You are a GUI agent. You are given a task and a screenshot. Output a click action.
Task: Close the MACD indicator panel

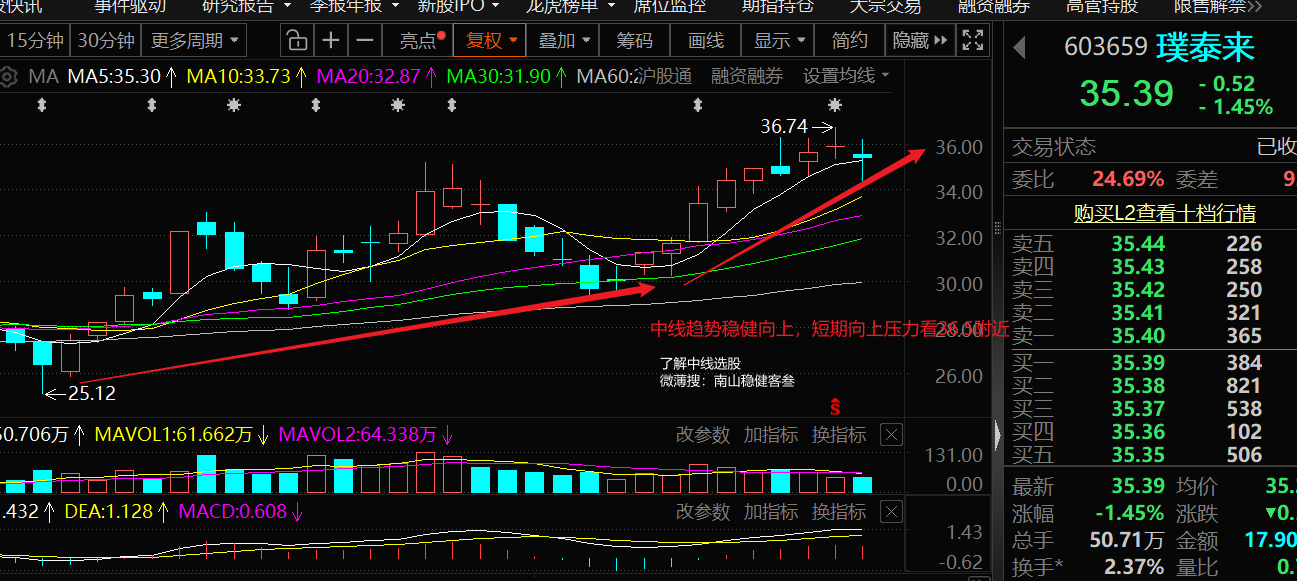(x=891, y=511)
